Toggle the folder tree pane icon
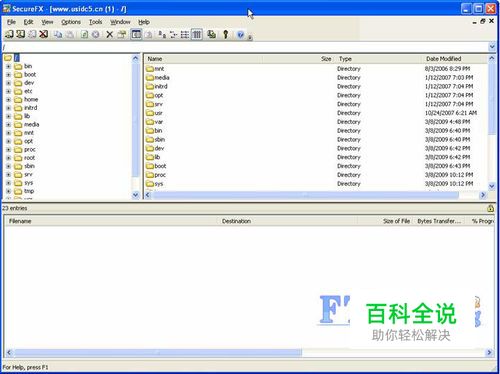500x374 pixels. [136, 34]
